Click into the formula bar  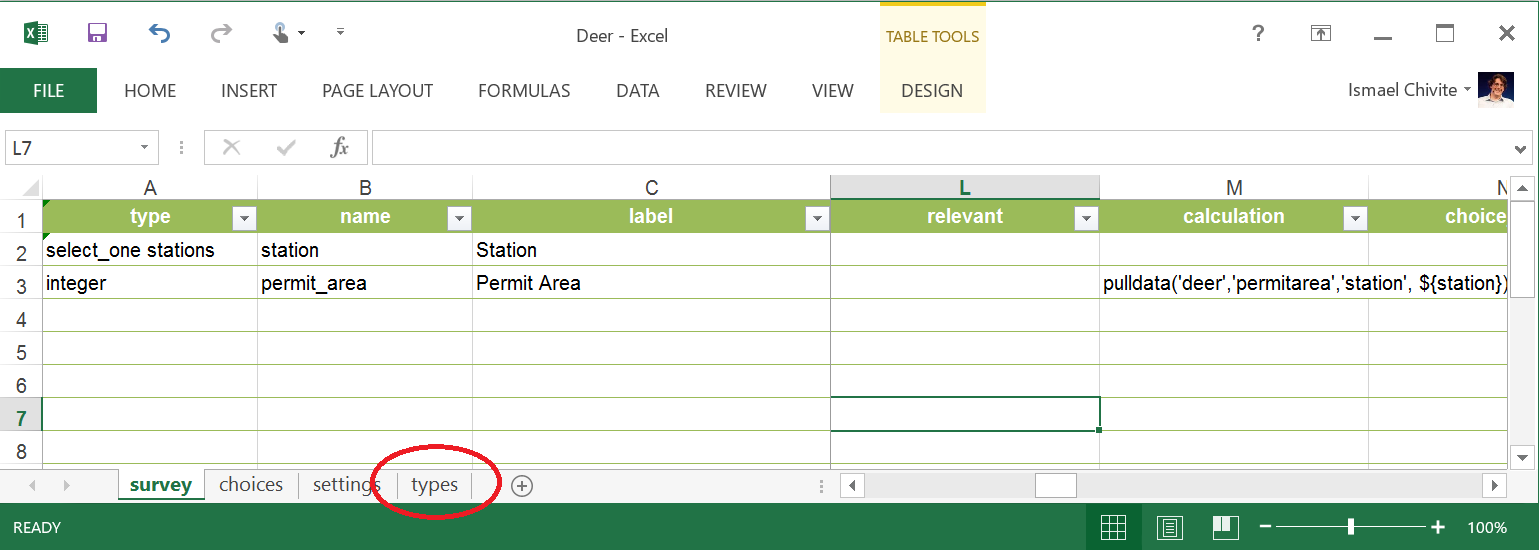[940, 148]
